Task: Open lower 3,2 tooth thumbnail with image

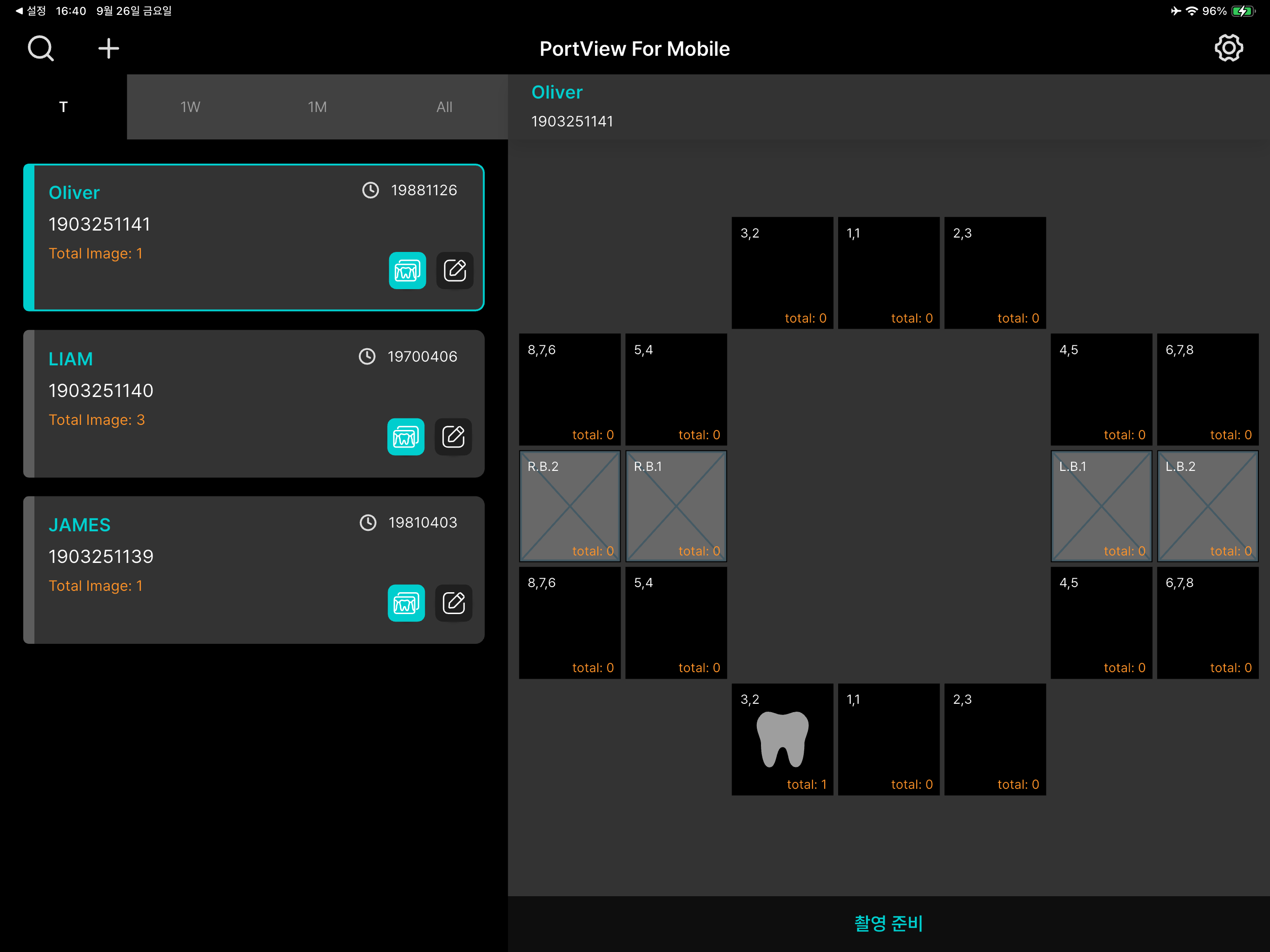Action: point(782,740)
